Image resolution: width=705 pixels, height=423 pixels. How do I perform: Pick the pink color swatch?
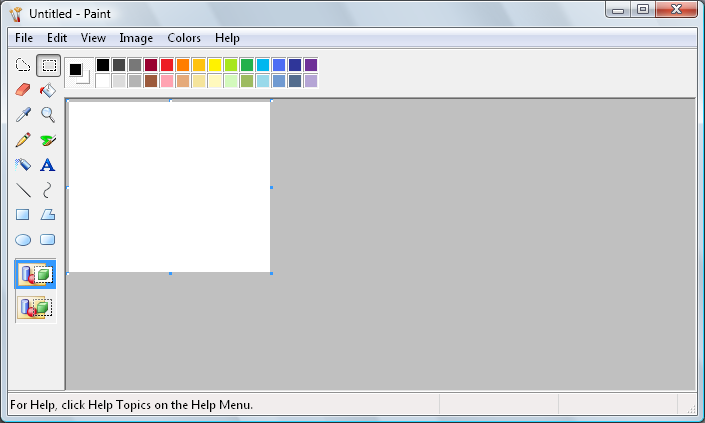click(167, 81)
